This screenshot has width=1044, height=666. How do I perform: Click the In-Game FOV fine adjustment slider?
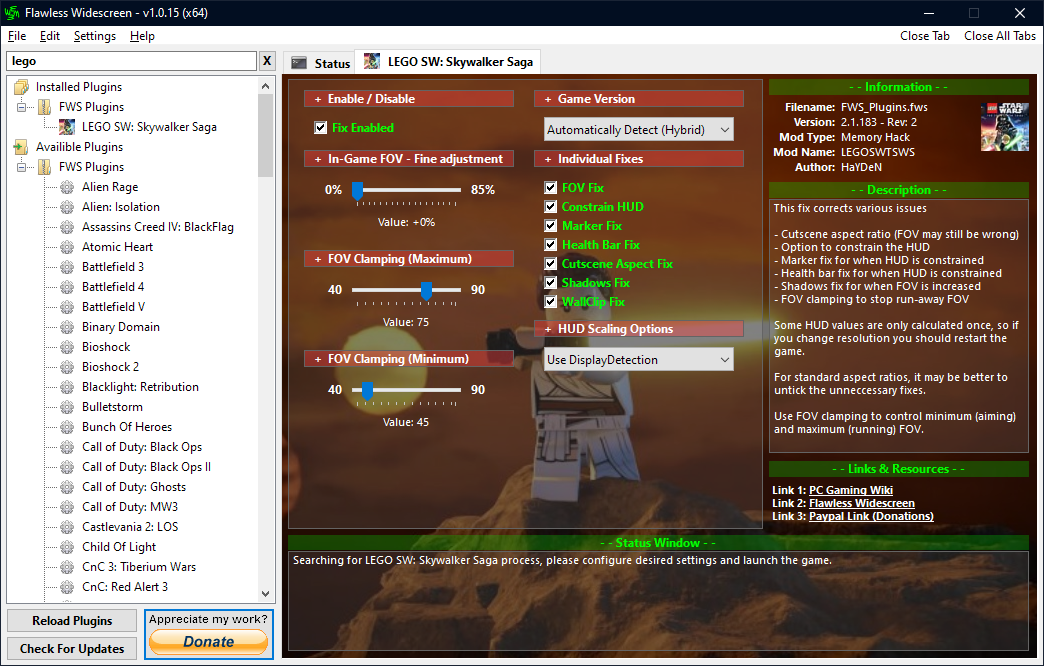click(406, 190)
